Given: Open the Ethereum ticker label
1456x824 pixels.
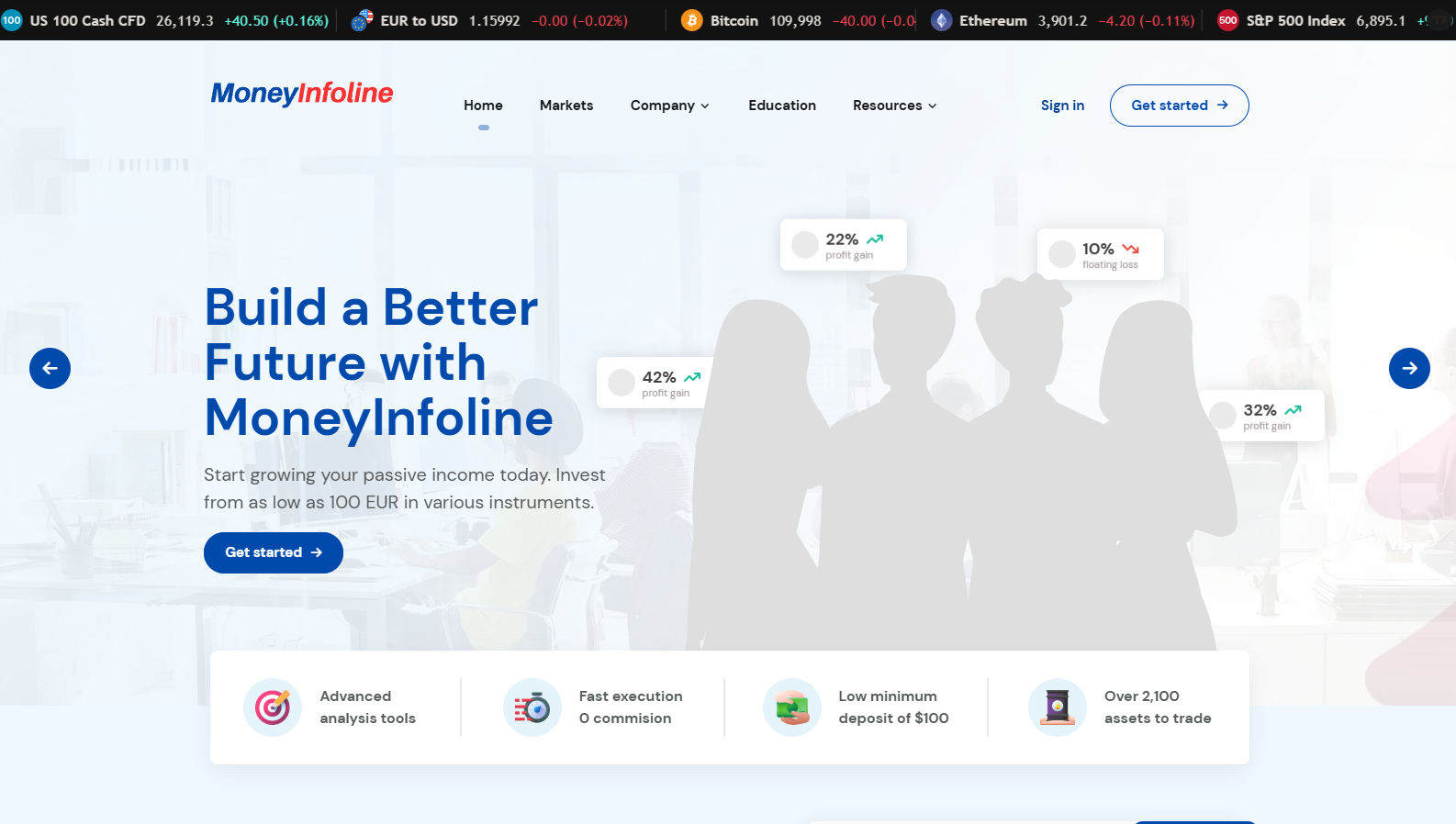Looking at the screenshot, I should click(x=993, y=20).
